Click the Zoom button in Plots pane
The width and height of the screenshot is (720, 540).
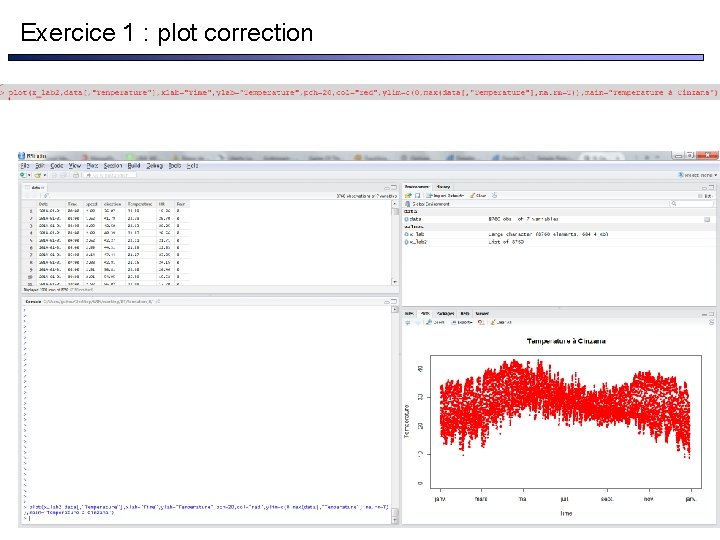point(435,322)
